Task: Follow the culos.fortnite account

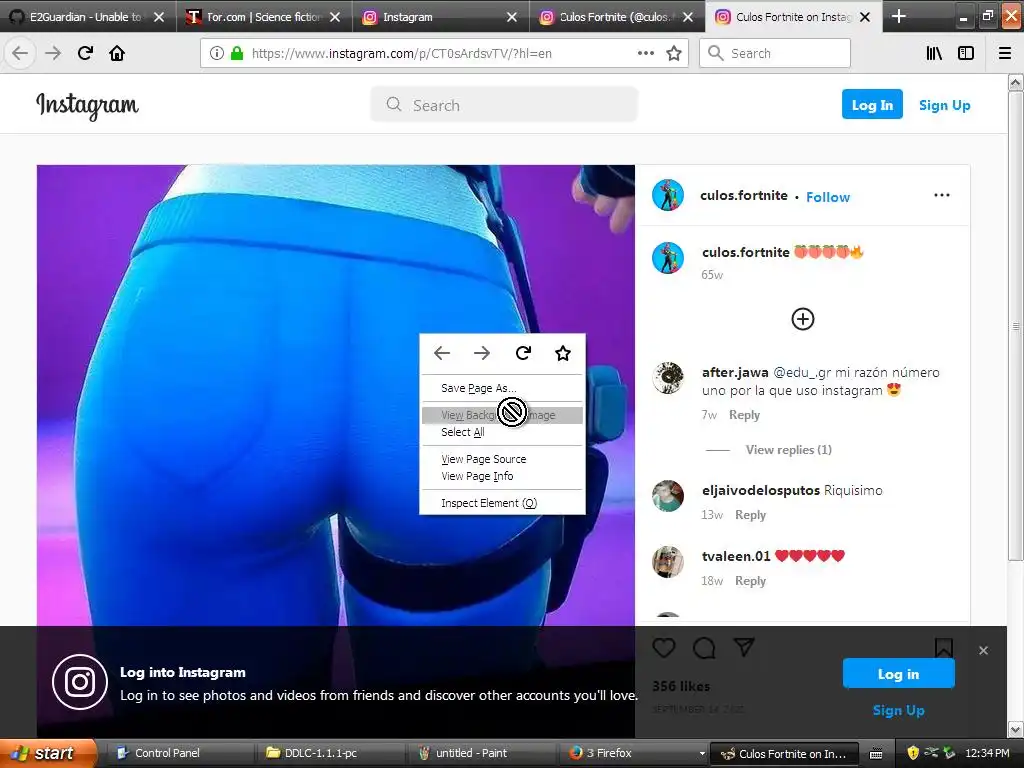Action: click(827, 197)
